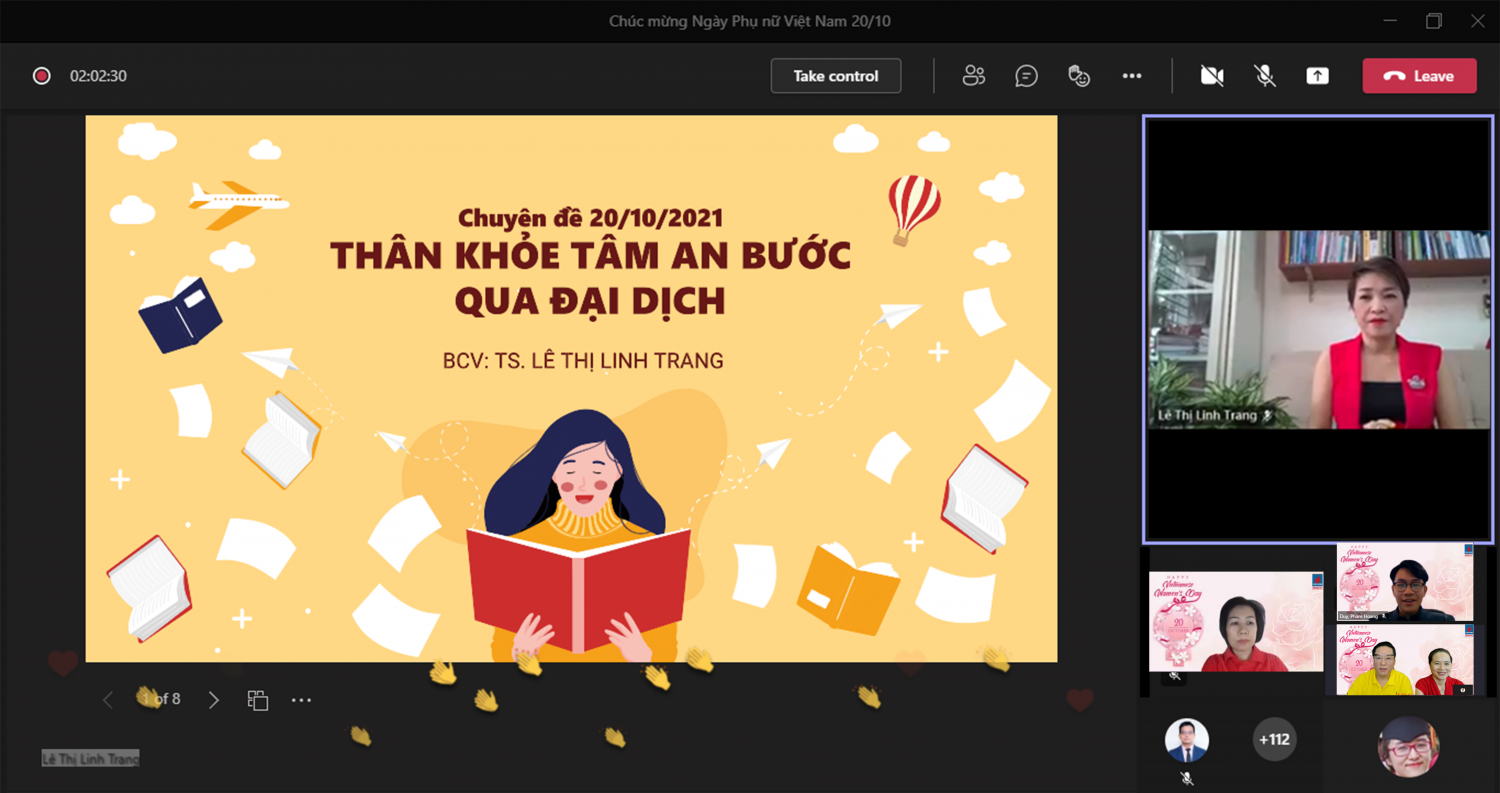Open the slide grid view icon
Image resolution: width=1500 pixels, height=793 pixels.
point(258,700)
